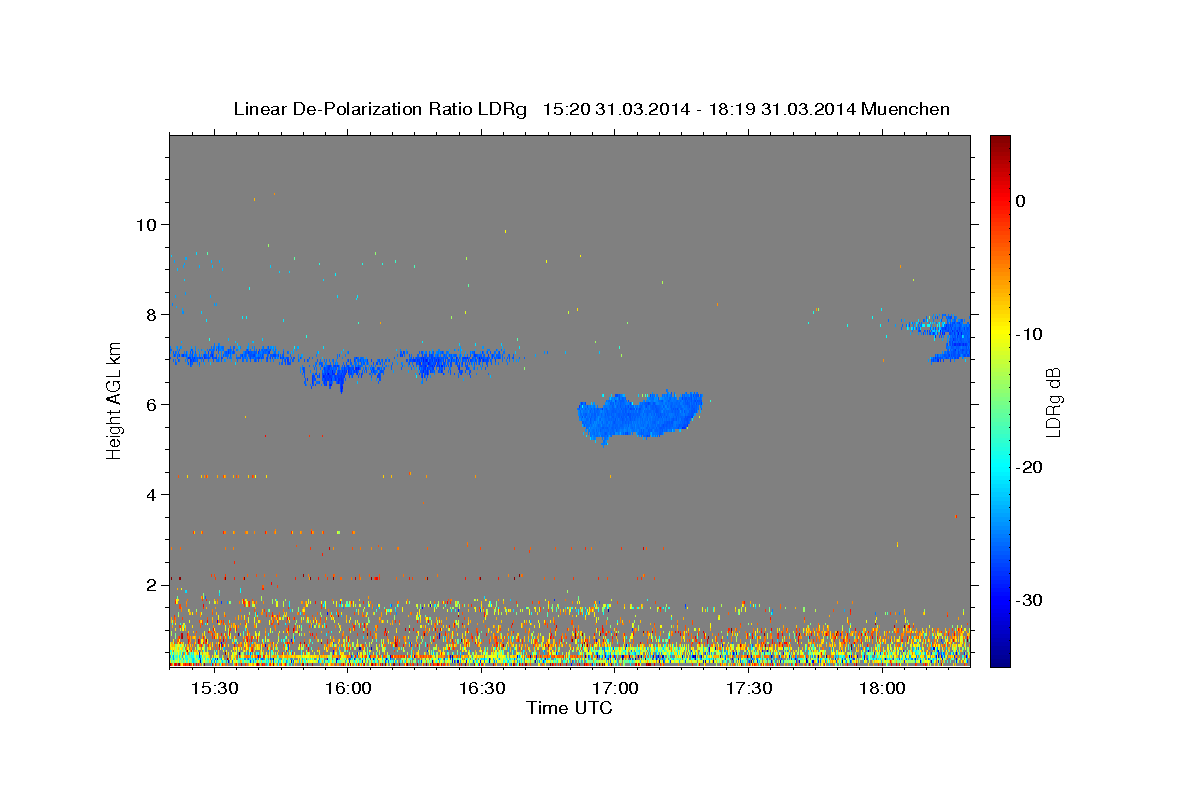This screenshot has height=800, width=1200.
Task: Click the dark red top of colorbar
Action: point(1000,142)
